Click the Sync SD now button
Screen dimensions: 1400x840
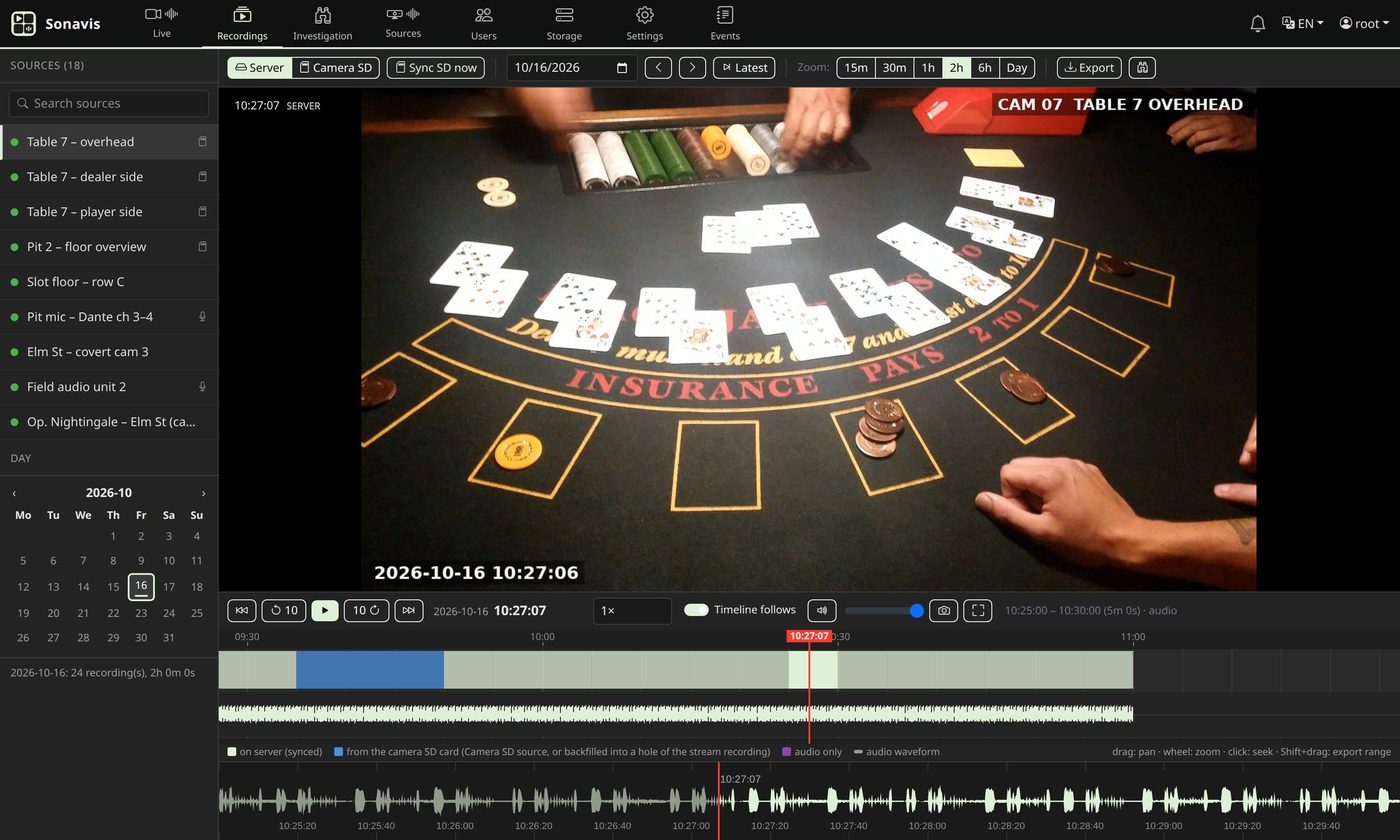coord(435,67)
